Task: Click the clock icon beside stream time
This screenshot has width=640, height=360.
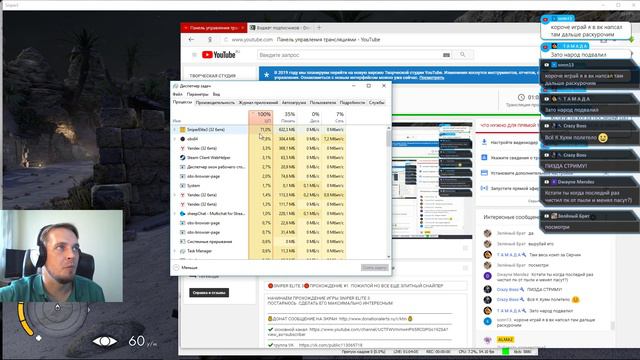Action: [521, 98]
